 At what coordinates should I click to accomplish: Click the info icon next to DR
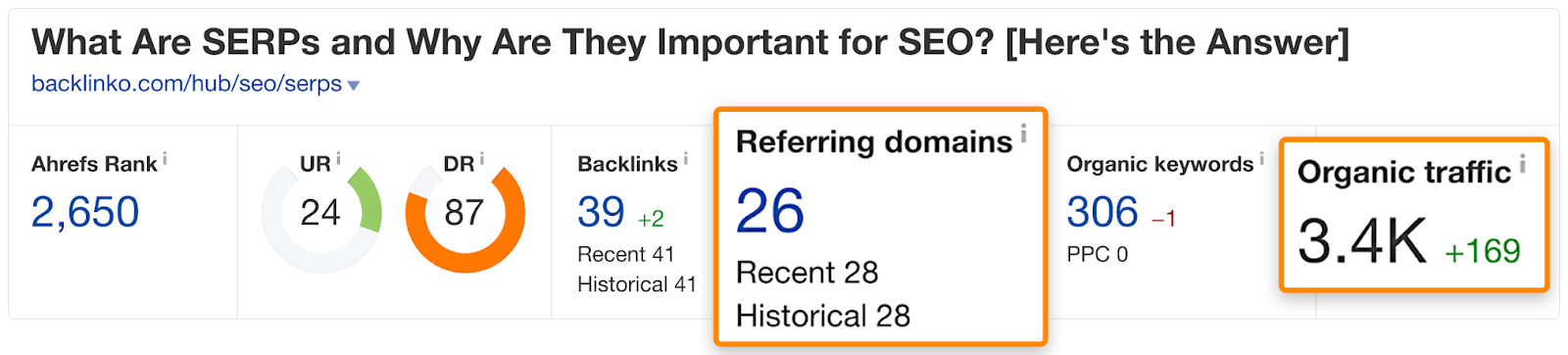(x=481, y=158)
